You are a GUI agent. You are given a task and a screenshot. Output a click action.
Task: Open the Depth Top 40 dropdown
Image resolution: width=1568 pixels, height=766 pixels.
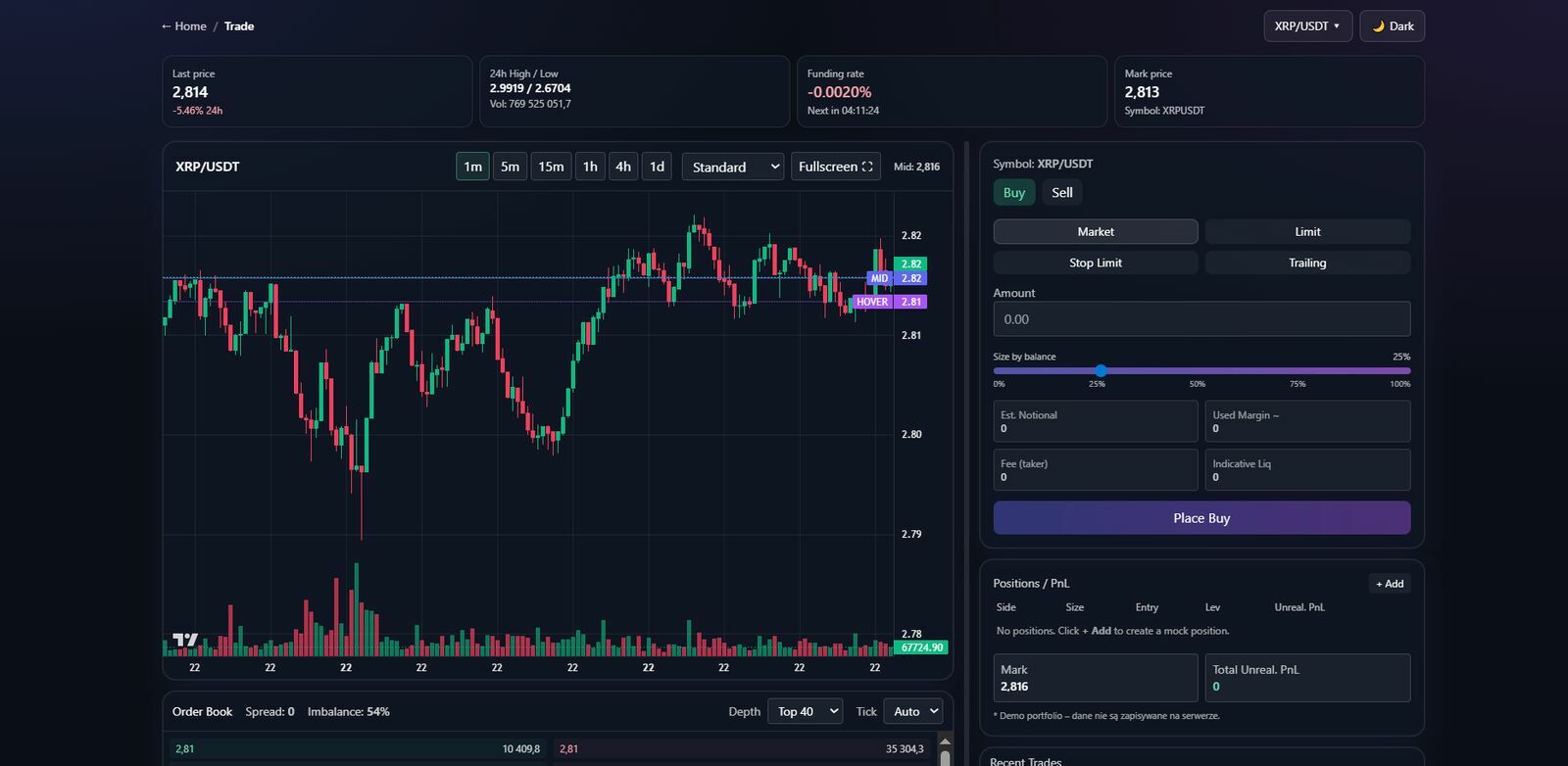pos(806,711)
